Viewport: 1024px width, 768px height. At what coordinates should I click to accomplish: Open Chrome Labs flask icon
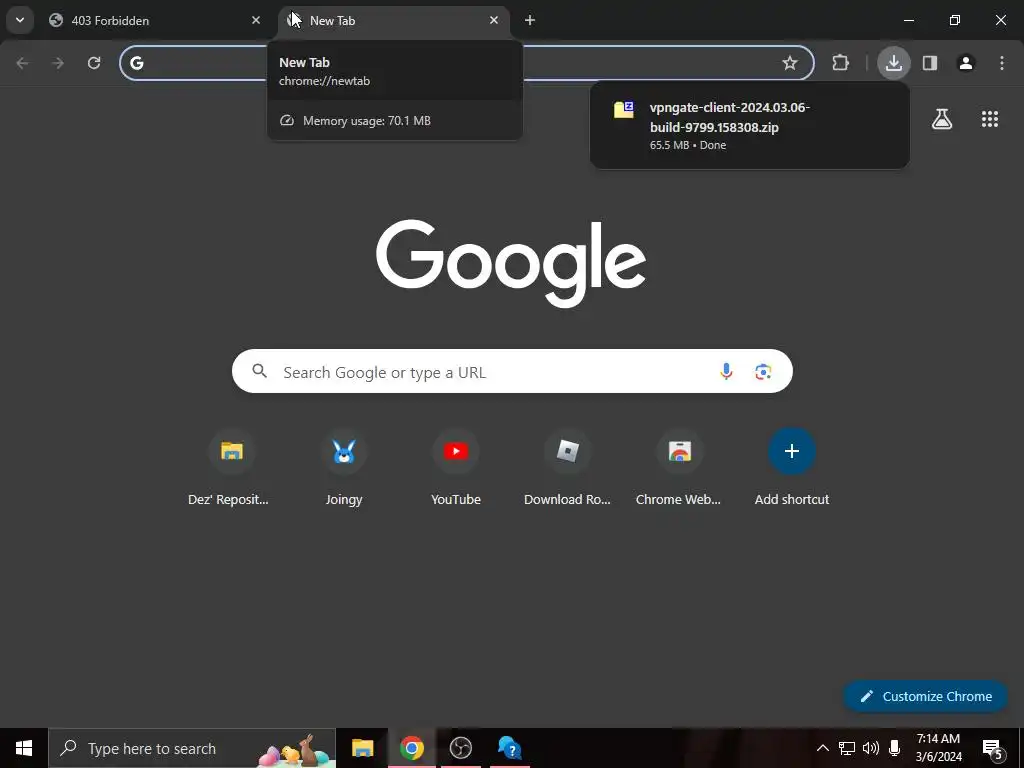point(942,119)
